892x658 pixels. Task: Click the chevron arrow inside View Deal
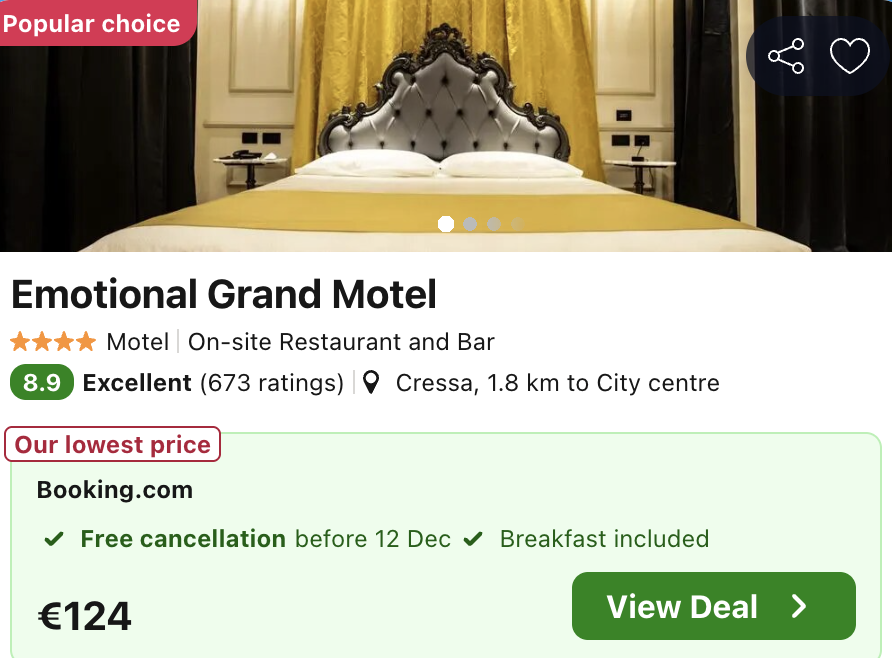click(x=797, y=606)
